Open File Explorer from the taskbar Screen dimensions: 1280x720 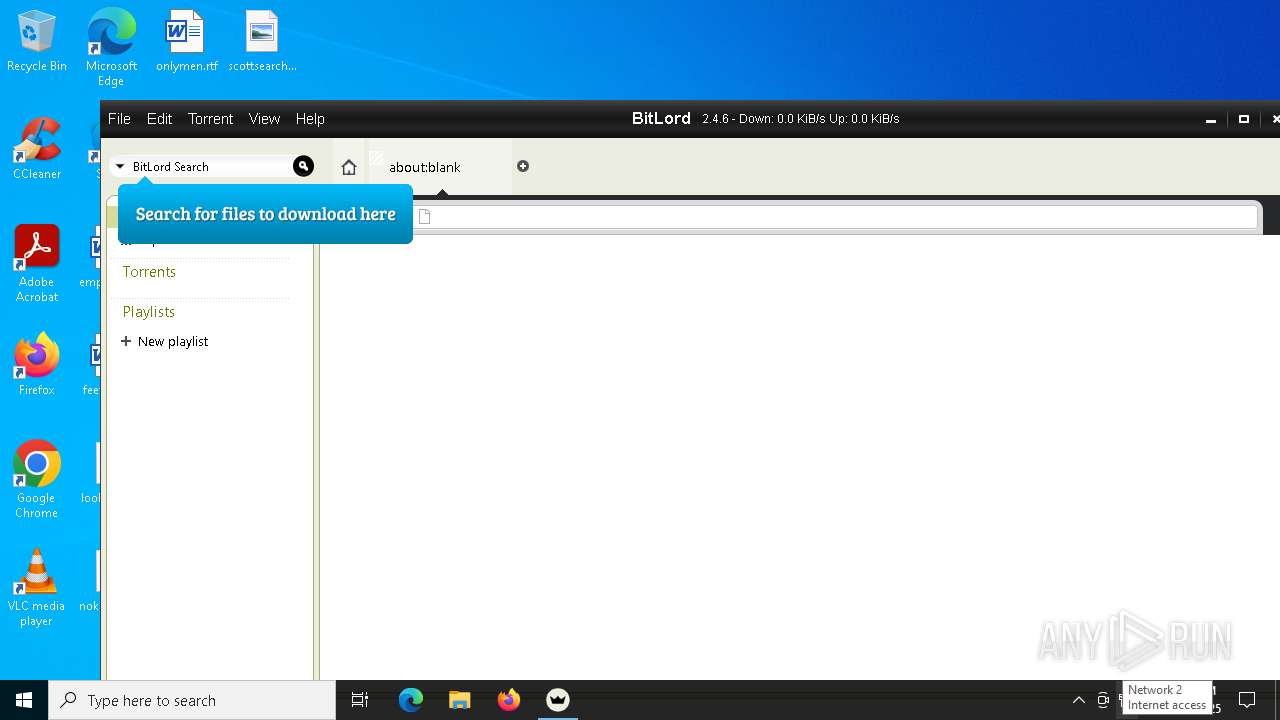coord(460,700)
